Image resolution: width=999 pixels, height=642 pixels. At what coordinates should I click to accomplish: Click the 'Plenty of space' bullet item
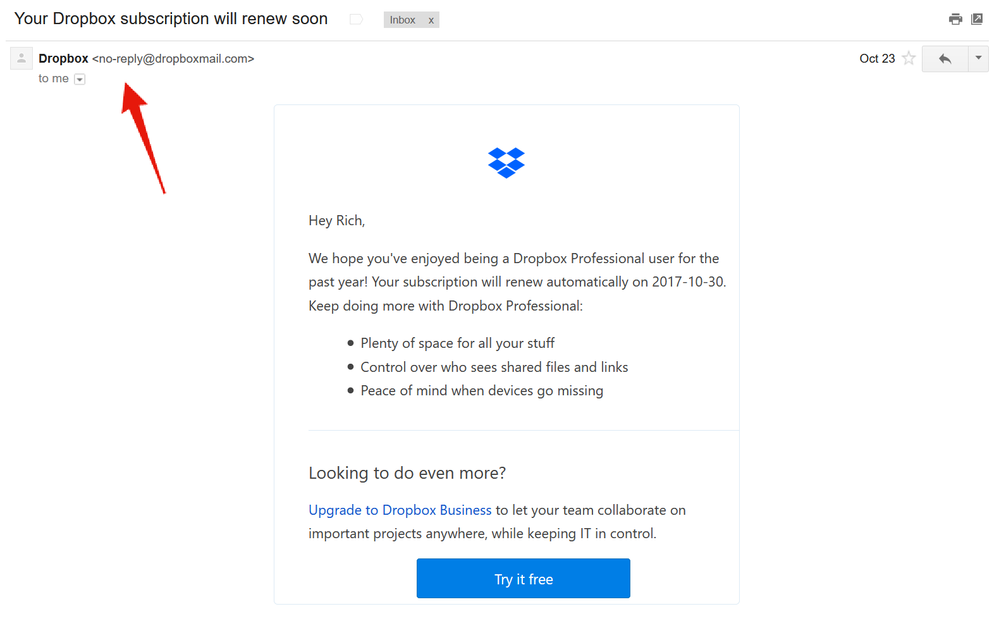pyautogui.click(x=457, y=343)
